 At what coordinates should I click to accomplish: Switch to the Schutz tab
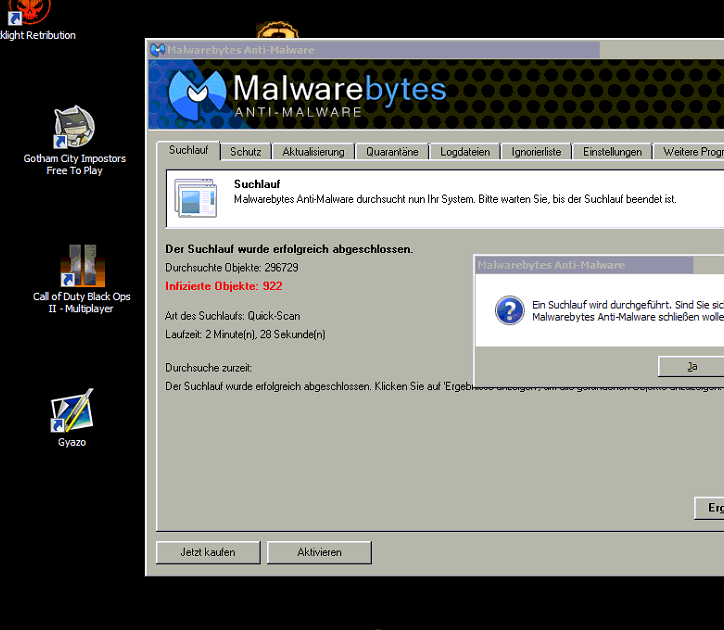(x=246, y=152)
